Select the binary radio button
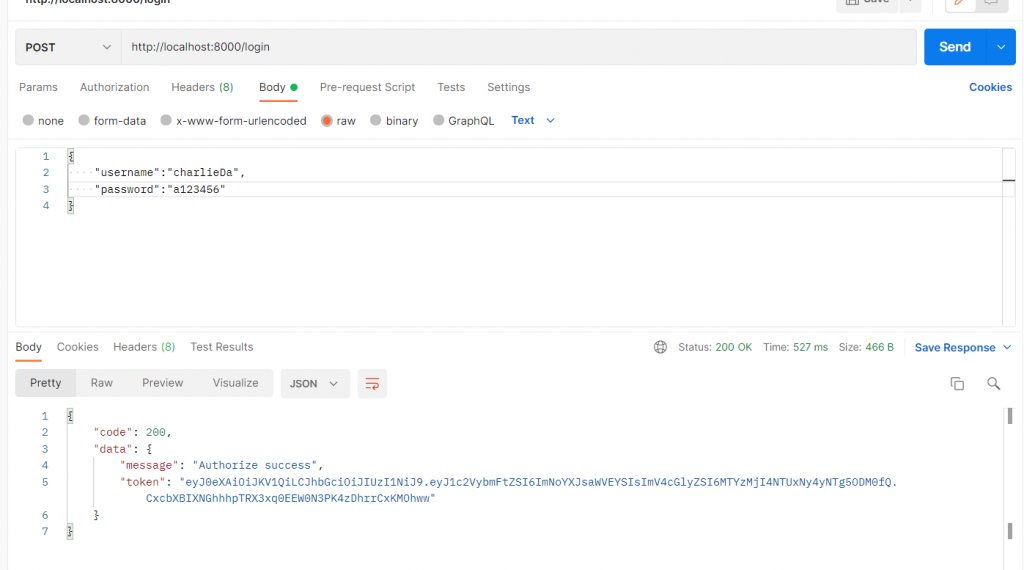 (376, 120)
